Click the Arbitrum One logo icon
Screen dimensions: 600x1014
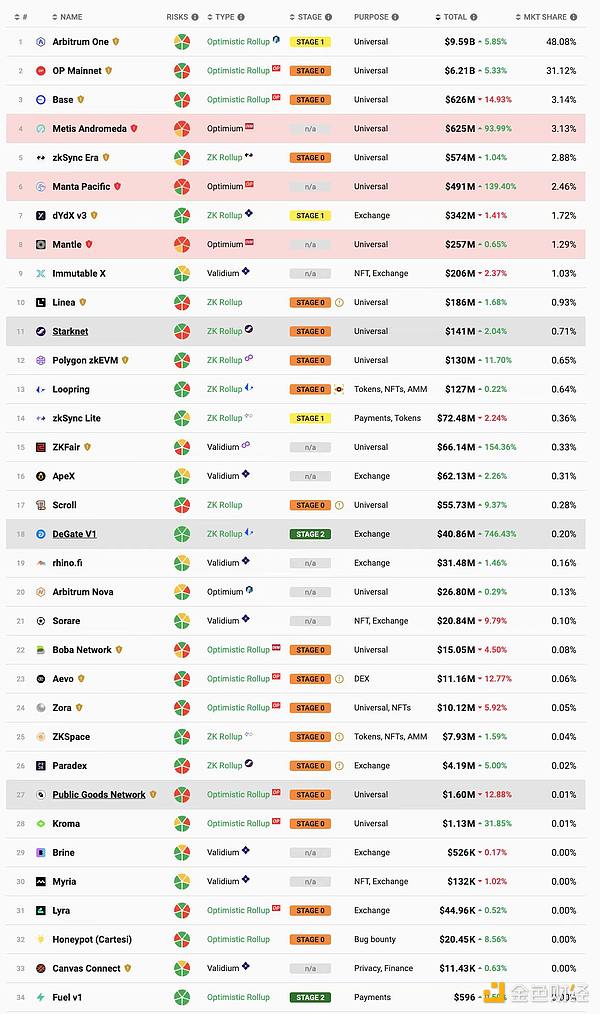tap(41, 42)
